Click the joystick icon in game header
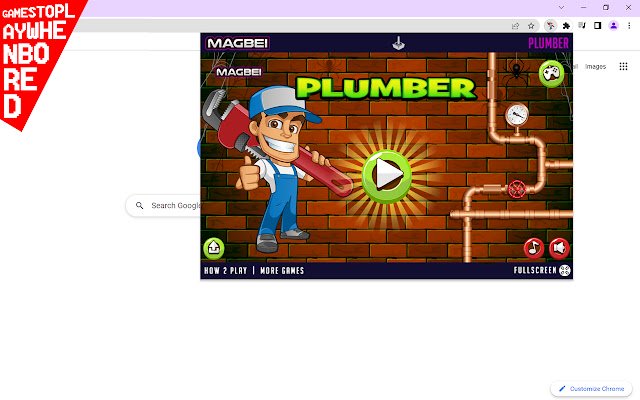The height and width of the screenshot is (400, 640). [398, 43]
